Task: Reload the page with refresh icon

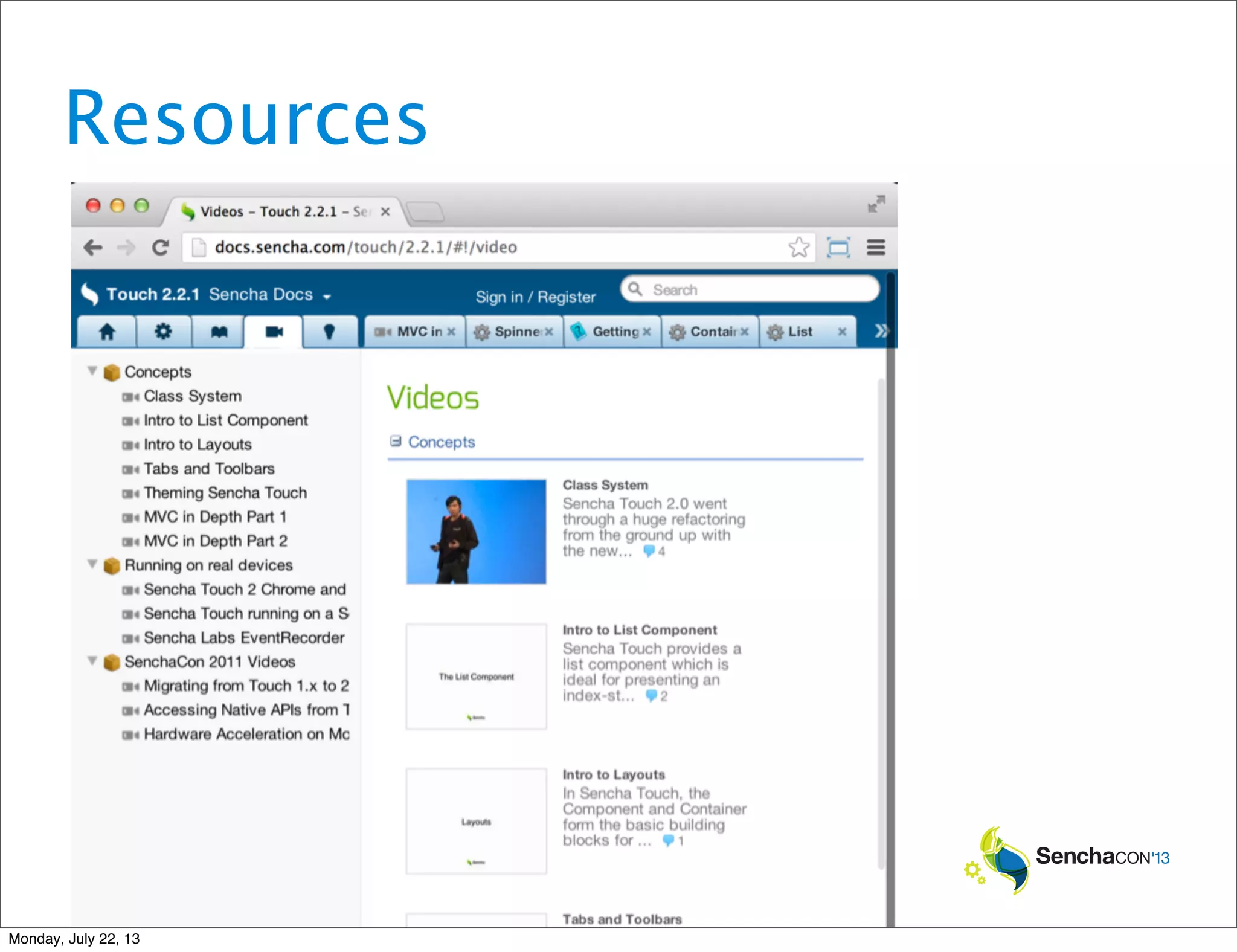Action: coord(160,248)
